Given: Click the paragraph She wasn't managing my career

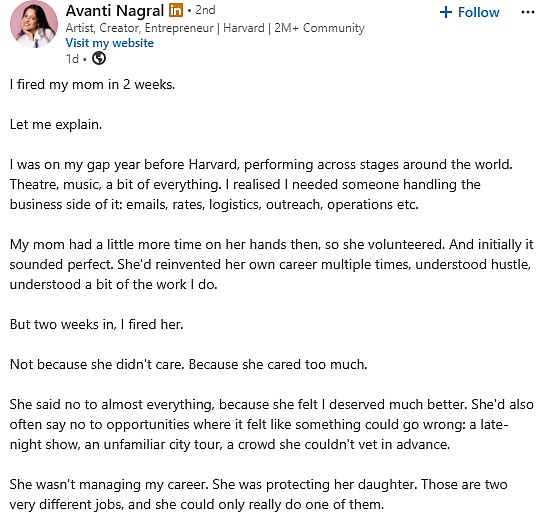Looking at the screenshot, I should click(x=258, y=494).
